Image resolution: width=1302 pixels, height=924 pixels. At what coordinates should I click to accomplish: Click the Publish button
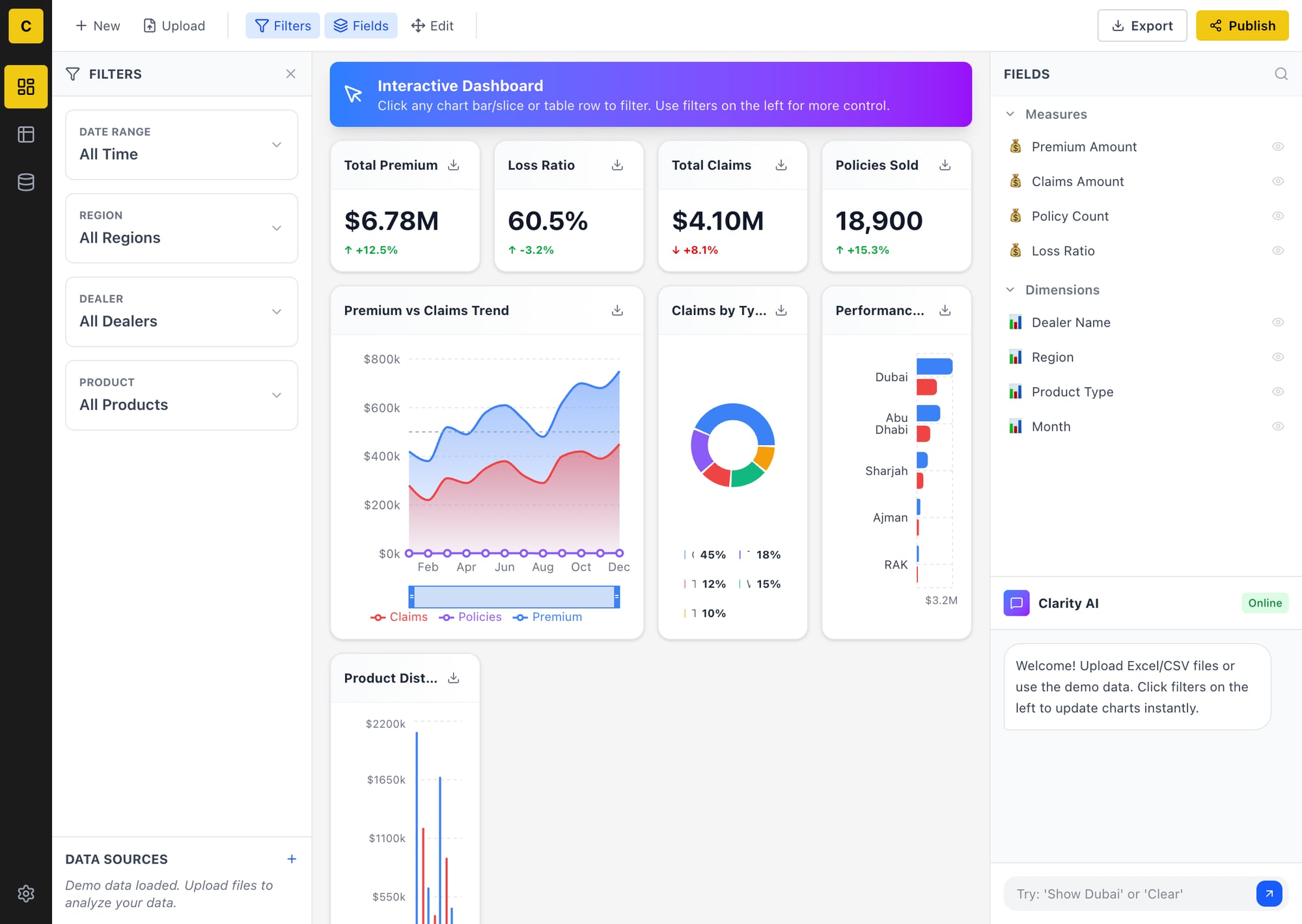[x=1241, y=26]
